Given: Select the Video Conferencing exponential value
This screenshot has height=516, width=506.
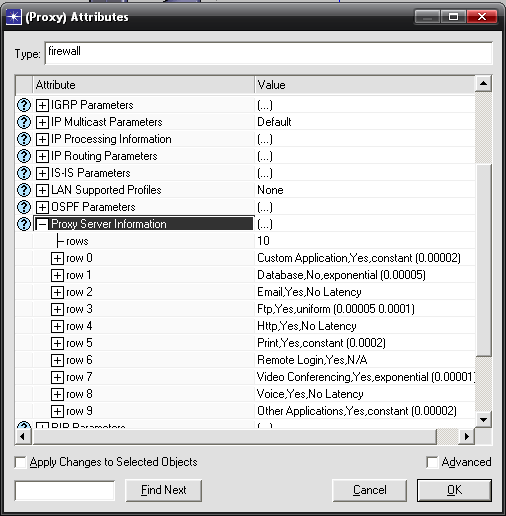Looking at the screenshot, I should [x=366, y=377].
